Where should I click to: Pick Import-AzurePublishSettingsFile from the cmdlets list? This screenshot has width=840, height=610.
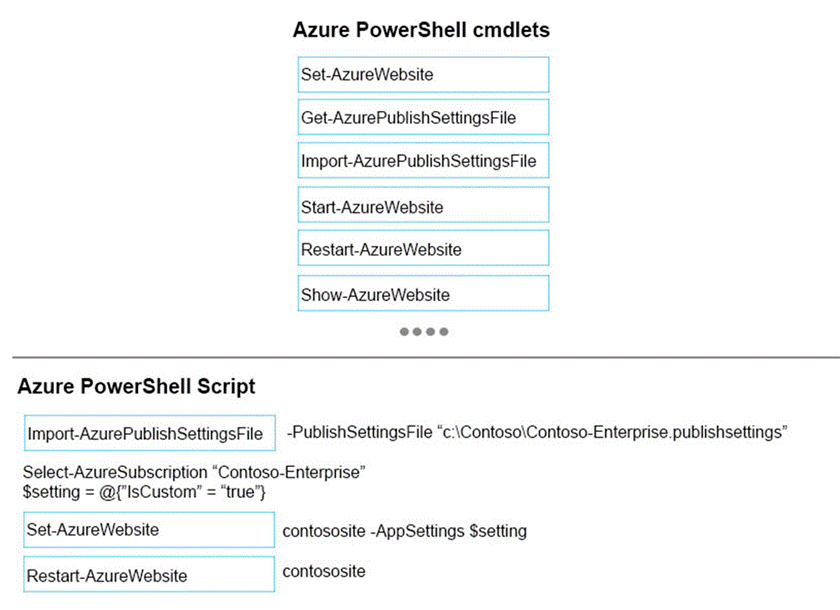pos(423,161)
